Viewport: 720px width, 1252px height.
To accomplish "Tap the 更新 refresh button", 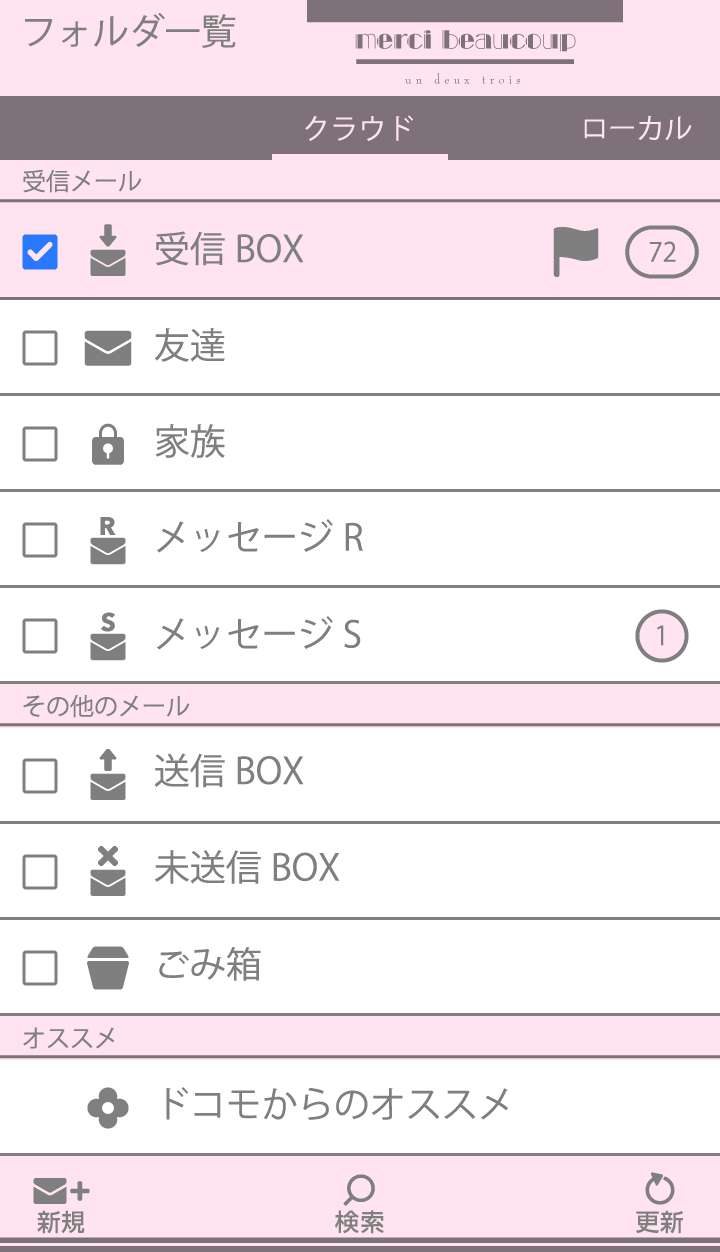I will (x=659, y=1203).
